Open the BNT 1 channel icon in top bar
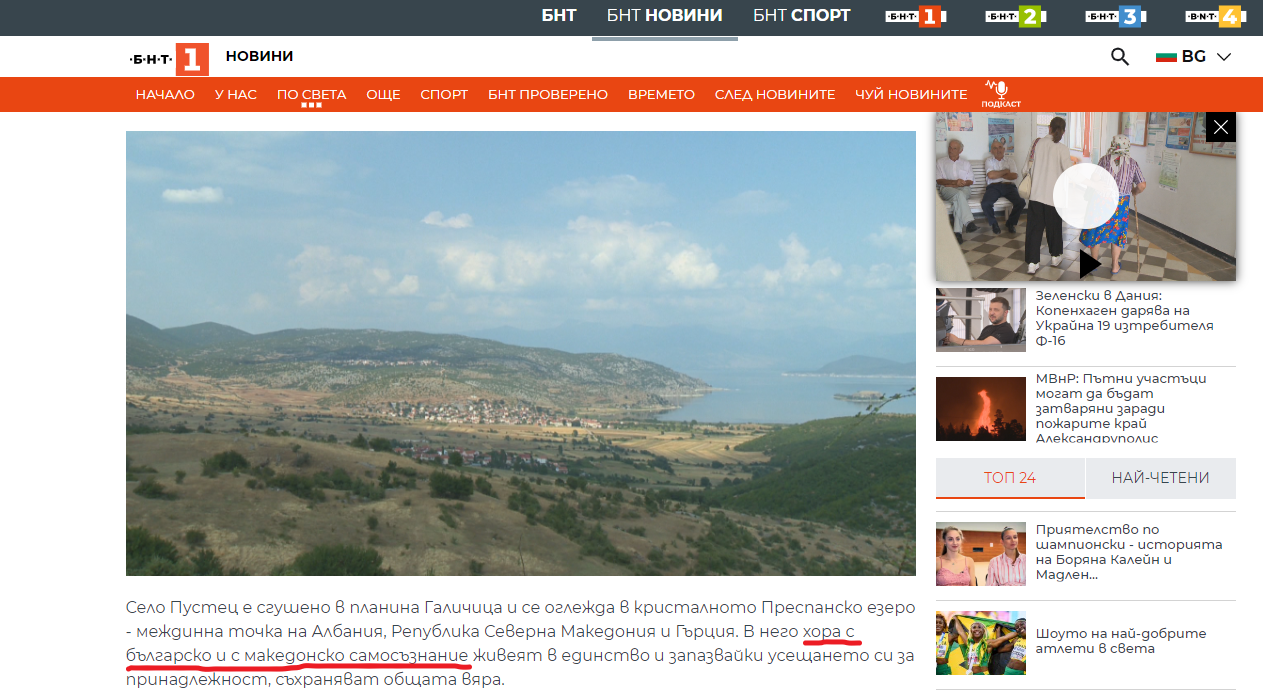 [x=916, y=16]
